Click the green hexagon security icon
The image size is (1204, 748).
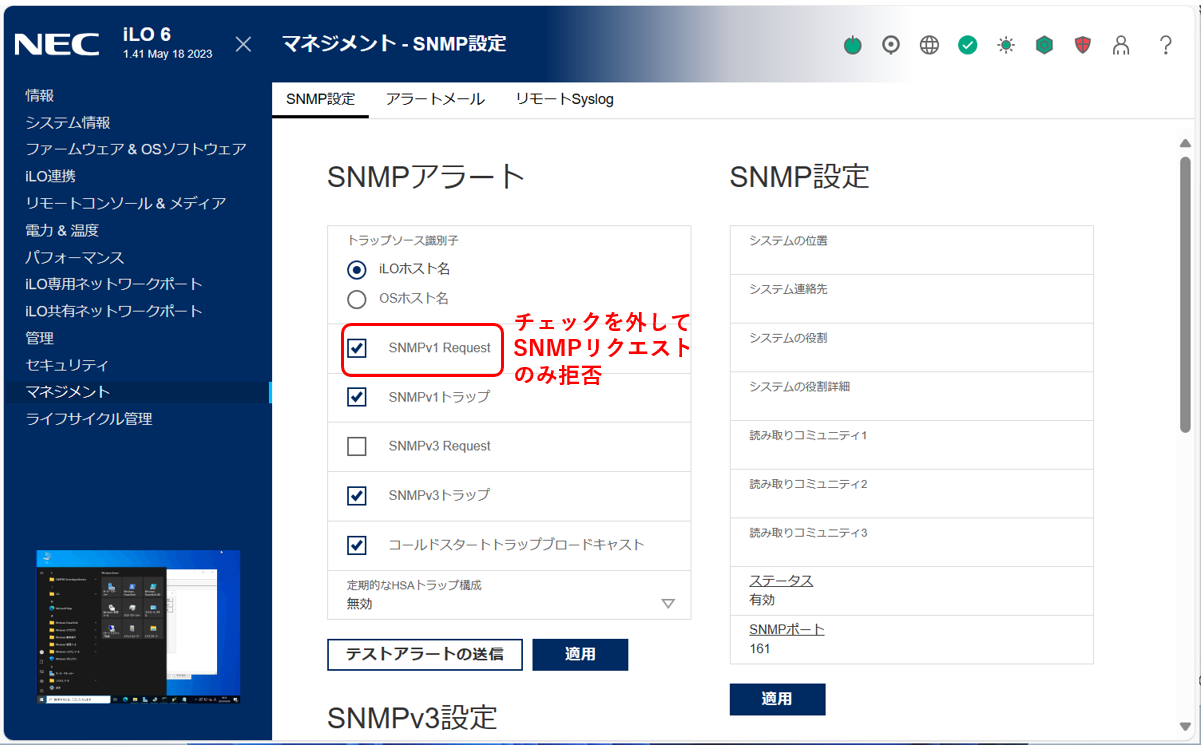1044,45
